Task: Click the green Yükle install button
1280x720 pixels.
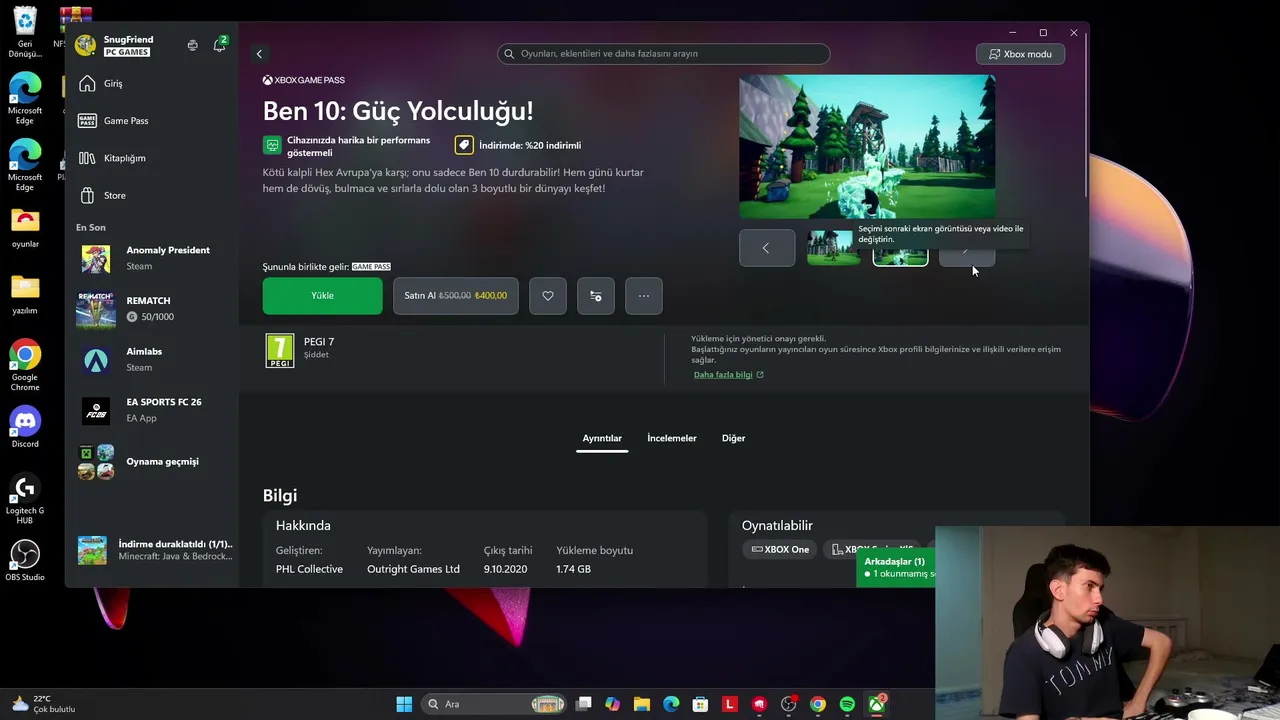Action: (322, 296)
